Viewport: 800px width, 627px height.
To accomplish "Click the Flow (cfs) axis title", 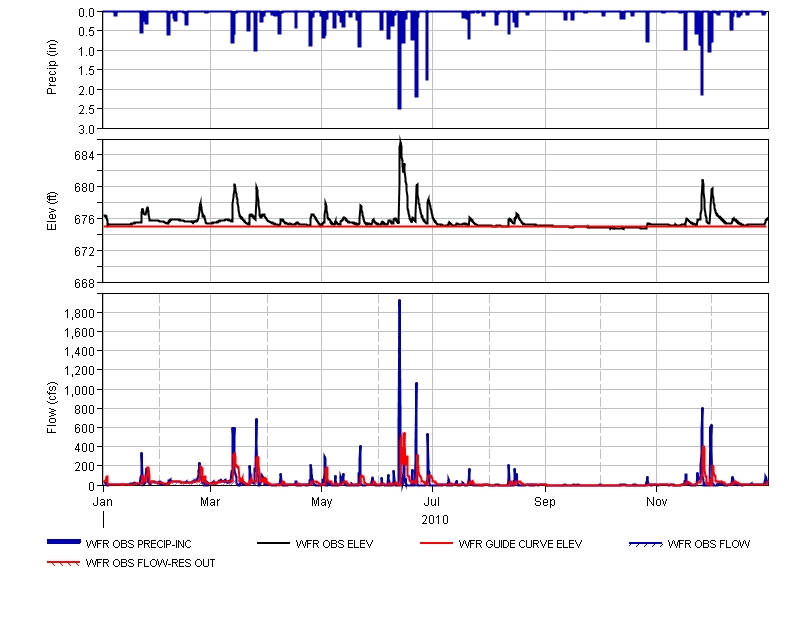I will point(52,408).
